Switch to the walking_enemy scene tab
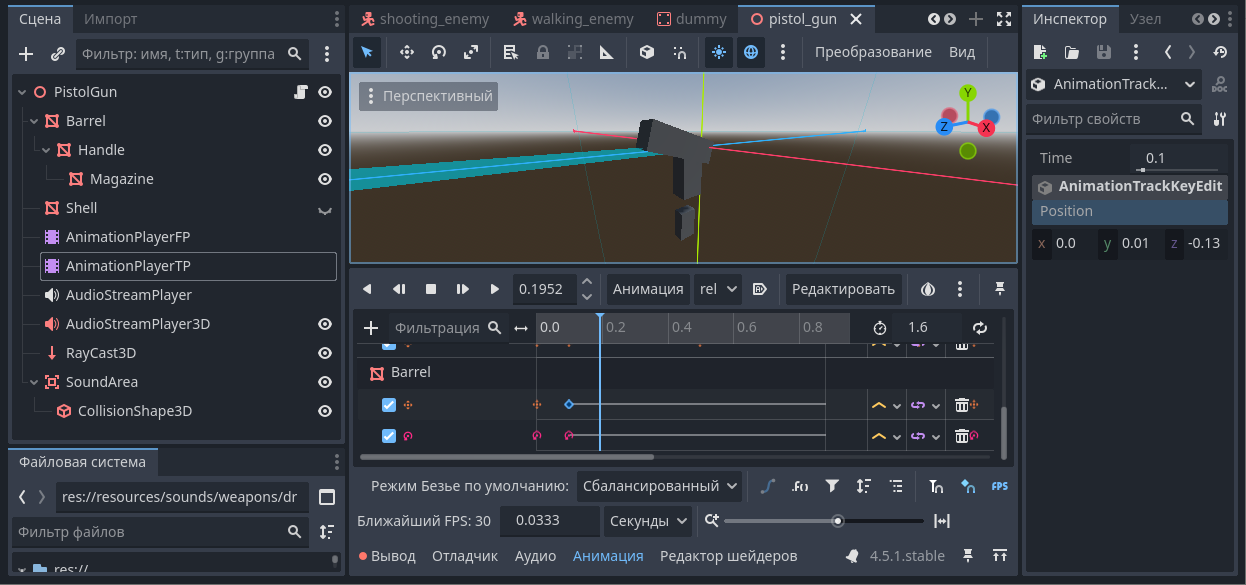Image resolution: width=1246 pixels, height=585 pixels. pyautogui.click(x=573, y=19)
